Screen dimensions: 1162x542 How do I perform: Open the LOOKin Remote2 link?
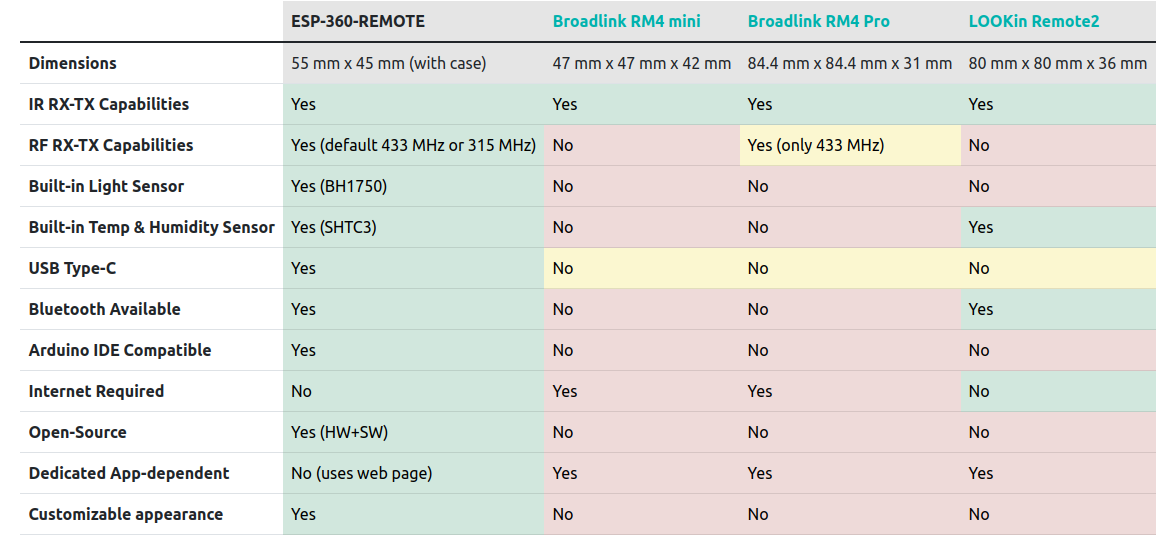coord(1034,22)
